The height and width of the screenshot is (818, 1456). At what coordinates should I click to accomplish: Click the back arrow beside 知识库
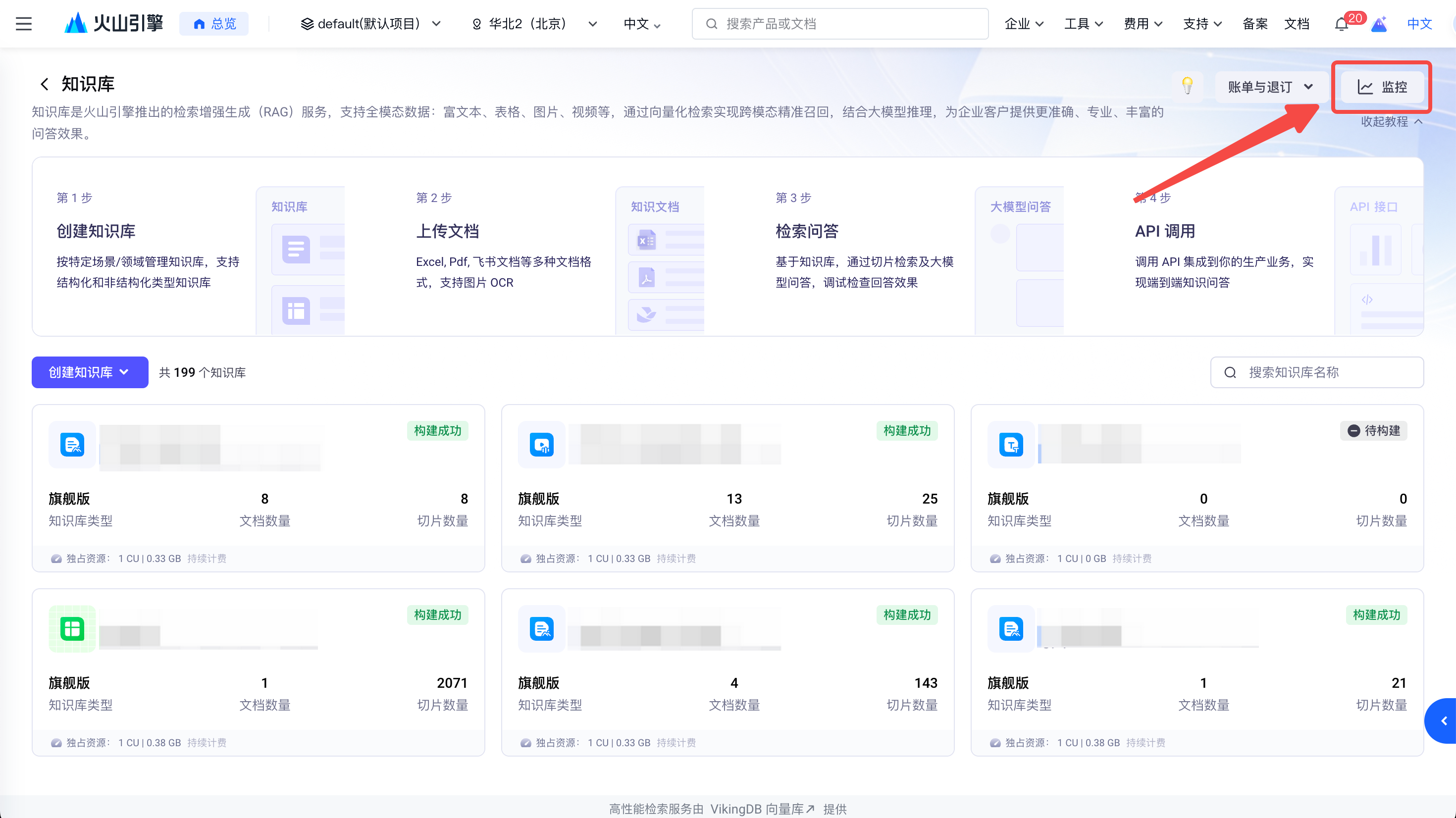click(x=44, y=84)
